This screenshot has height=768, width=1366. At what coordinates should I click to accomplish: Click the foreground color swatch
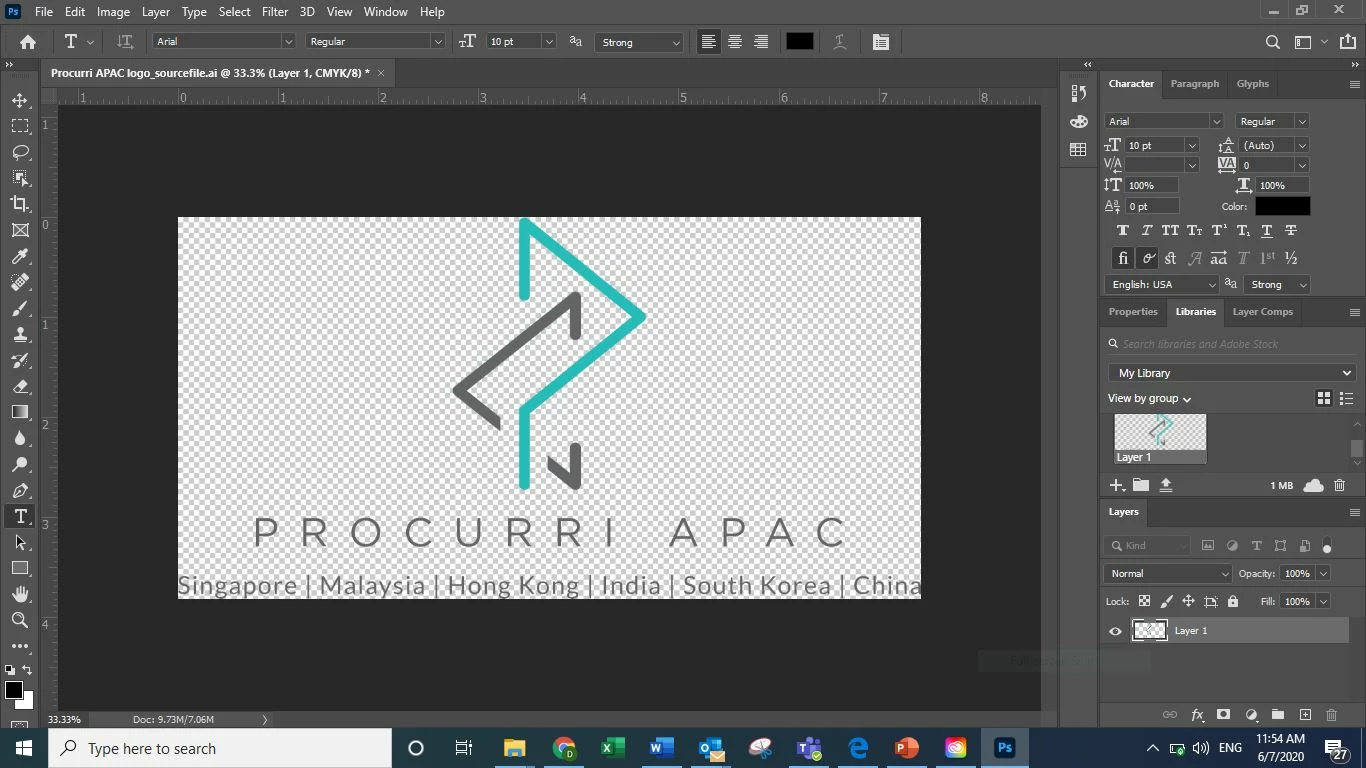14,691
